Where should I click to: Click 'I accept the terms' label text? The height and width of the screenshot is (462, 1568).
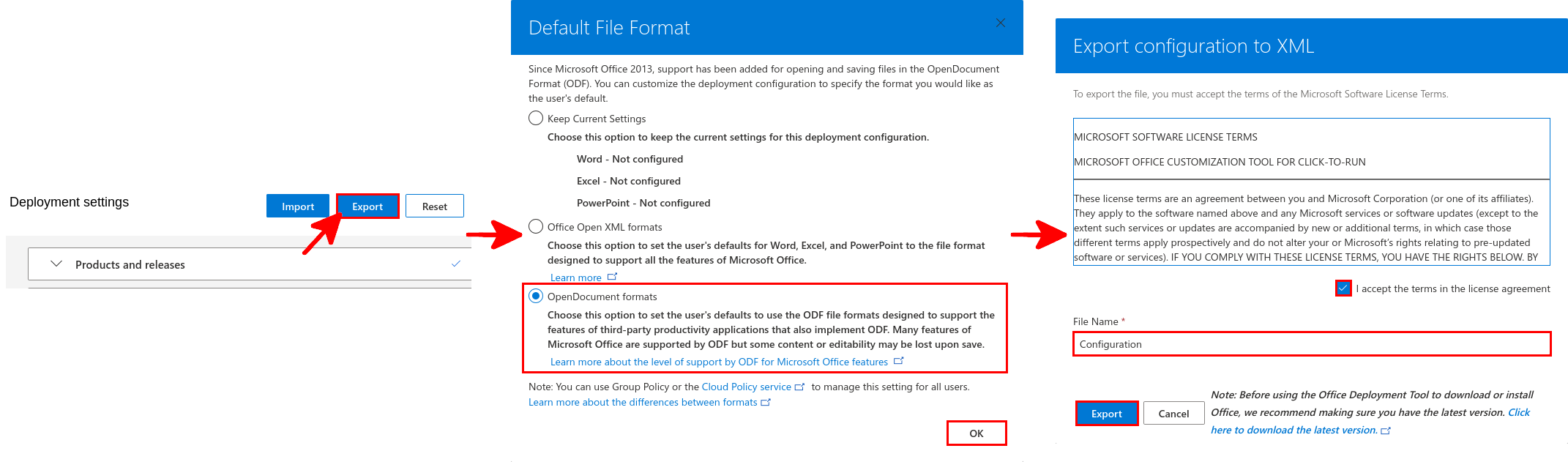pos(1453,288)
